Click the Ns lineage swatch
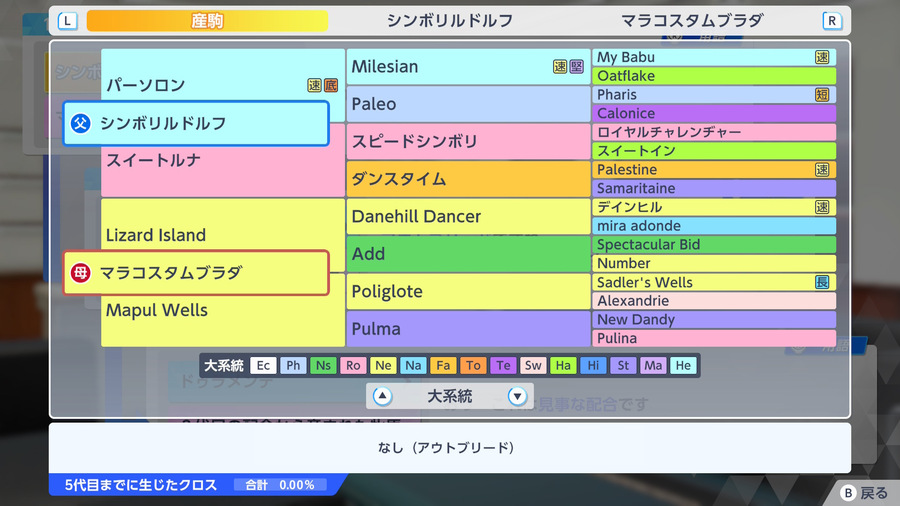This screenshot has width=900, height=506. click(323, 365)
